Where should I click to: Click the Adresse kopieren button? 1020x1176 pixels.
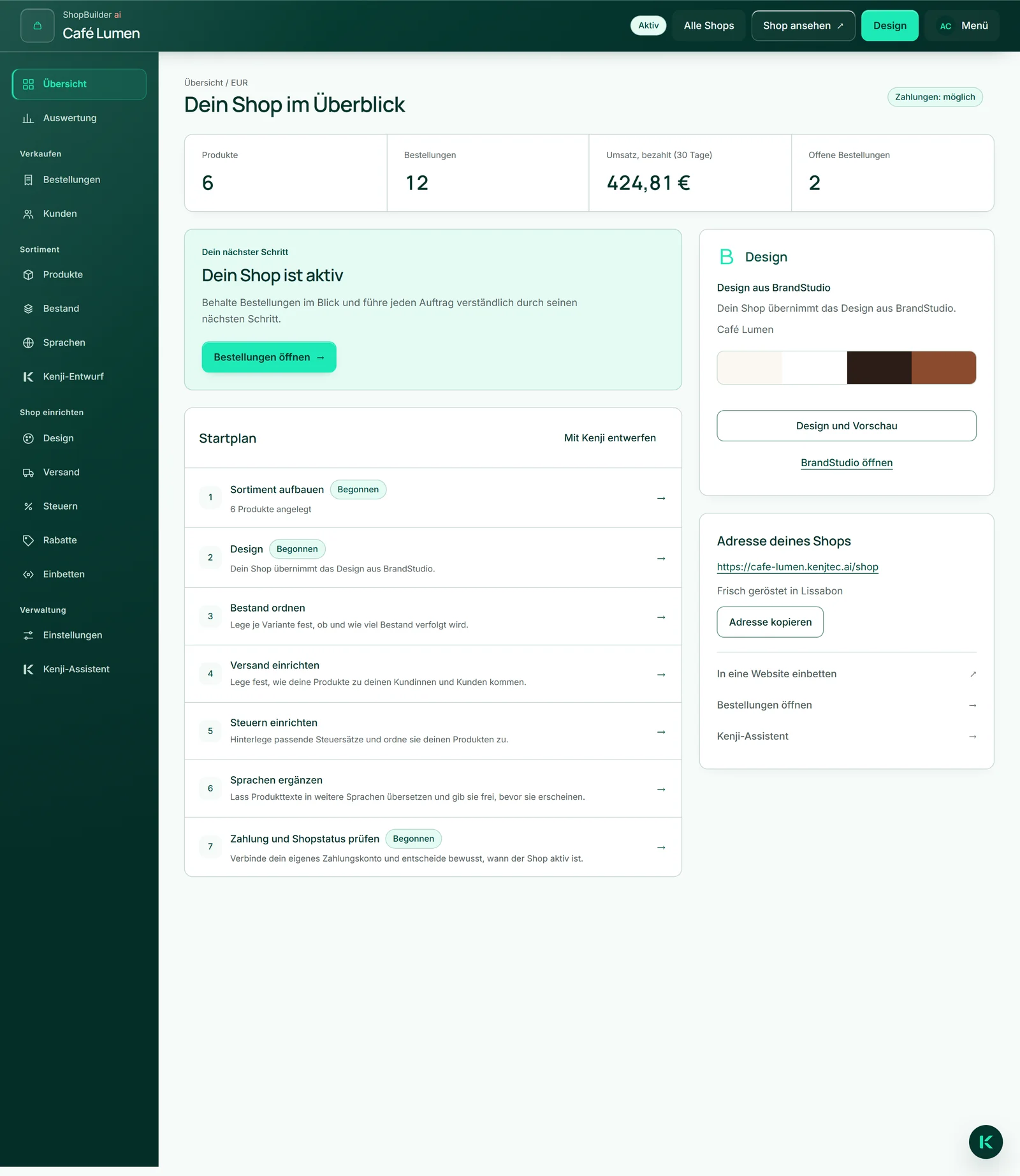coord(770,622)
